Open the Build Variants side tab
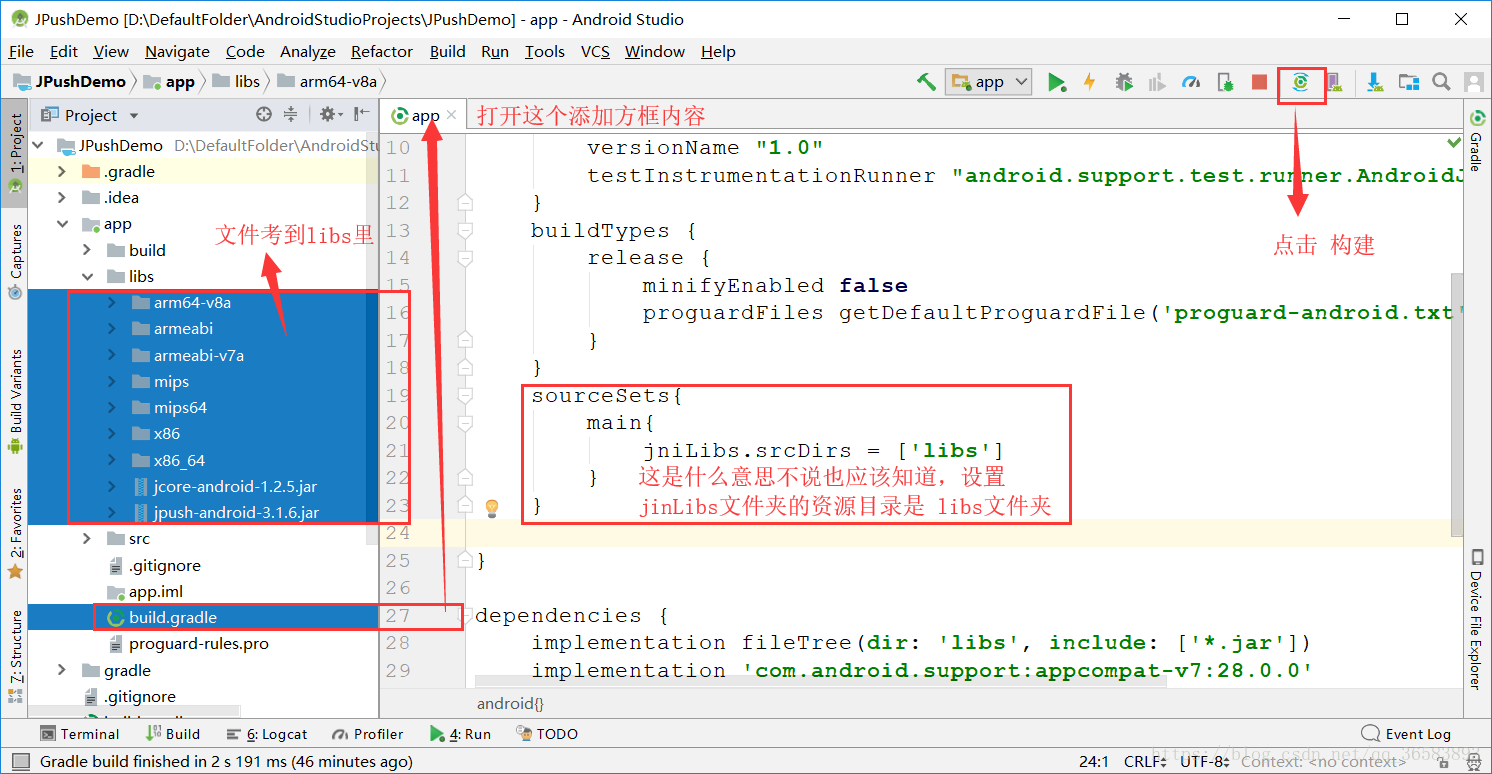This screenshot has width=1492, height=774. (x=15, y=401)
